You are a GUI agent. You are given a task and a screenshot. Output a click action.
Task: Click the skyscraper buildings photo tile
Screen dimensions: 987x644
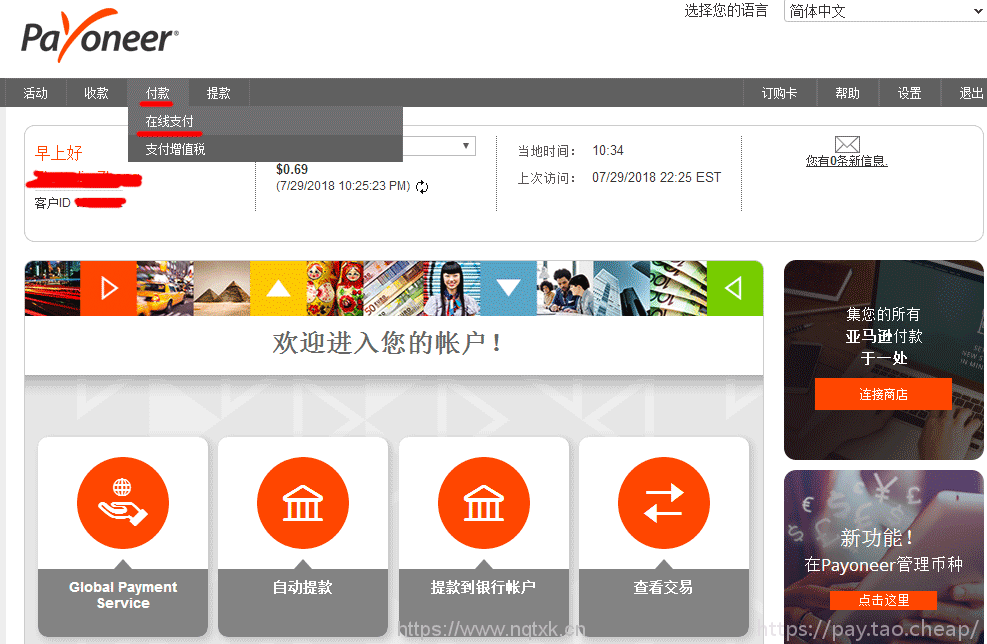[x=622, y=288]
